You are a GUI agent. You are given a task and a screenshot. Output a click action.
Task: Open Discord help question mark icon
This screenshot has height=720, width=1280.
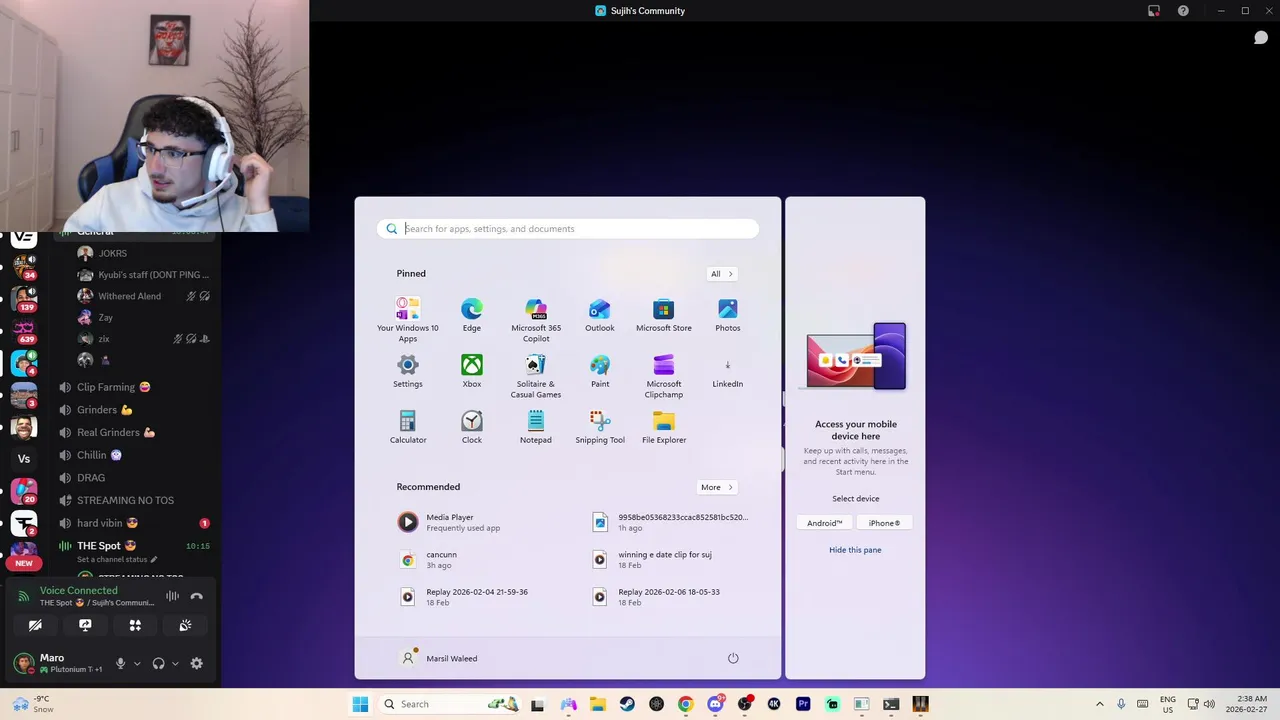click(x=1183, y=11)
